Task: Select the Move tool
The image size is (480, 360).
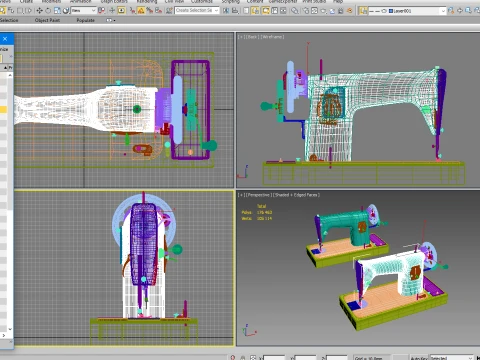Action: [x=39, y=11]
